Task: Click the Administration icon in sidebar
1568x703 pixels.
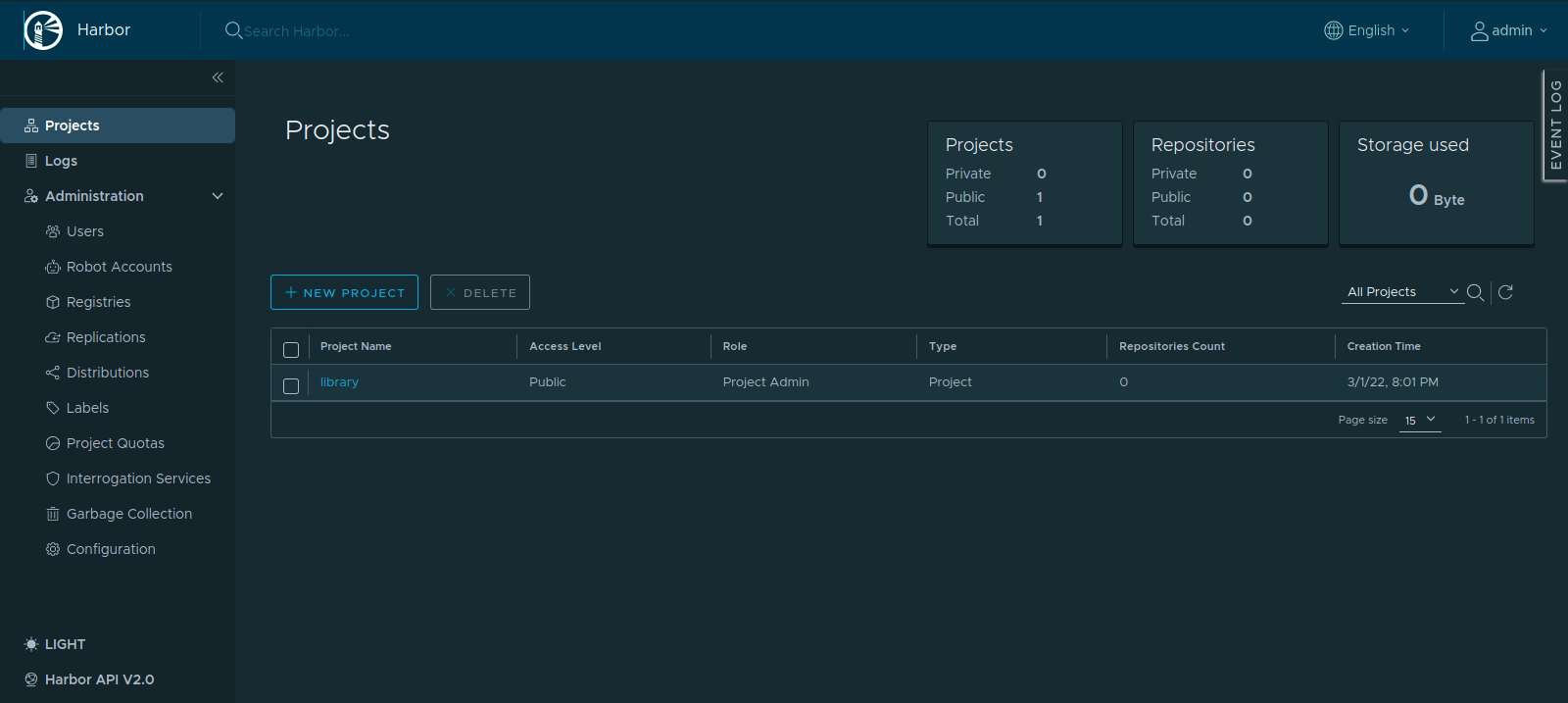Action: tap(31, 196)
